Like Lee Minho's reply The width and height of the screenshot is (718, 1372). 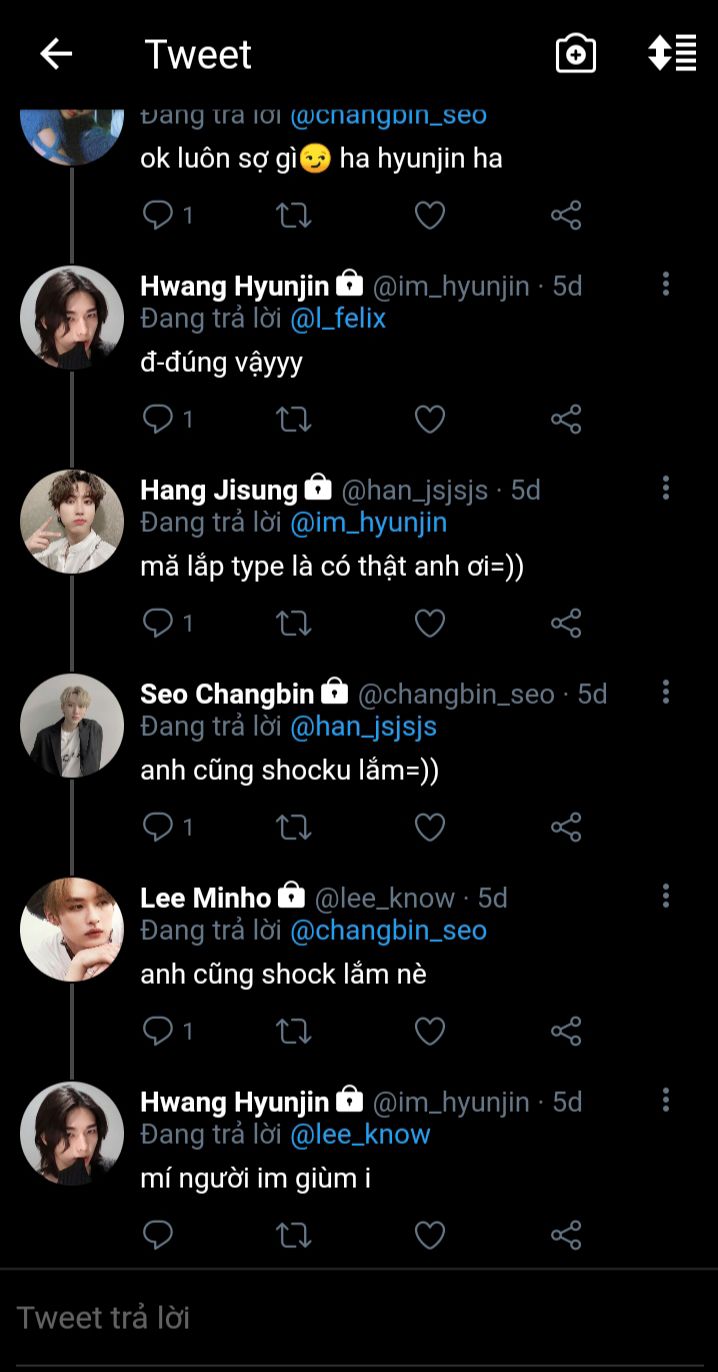click(x=430, y=1031)
